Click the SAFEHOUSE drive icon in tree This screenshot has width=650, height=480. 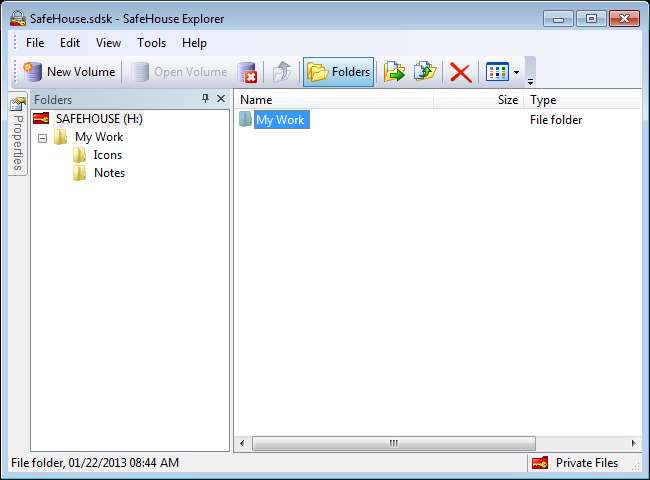pyautogui.click(x=41, y=119)
